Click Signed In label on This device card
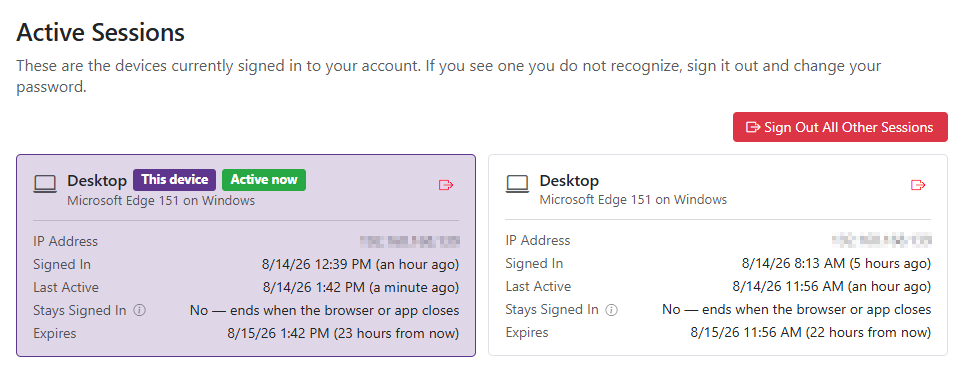 (62, 265)
